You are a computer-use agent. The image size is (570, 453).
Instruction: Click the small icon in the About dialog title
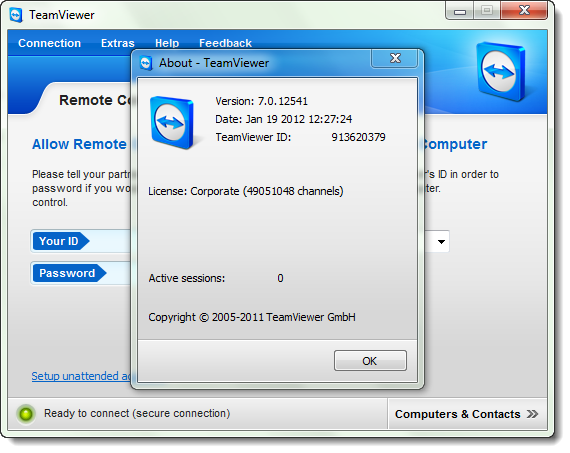(146, 63)
